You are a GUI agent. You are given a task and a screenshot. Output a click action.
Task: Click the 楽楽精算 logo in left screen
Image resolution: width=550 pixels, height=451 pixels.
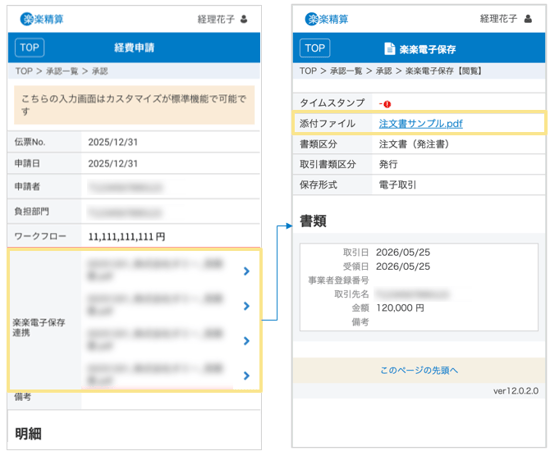(x=42, y=19)
